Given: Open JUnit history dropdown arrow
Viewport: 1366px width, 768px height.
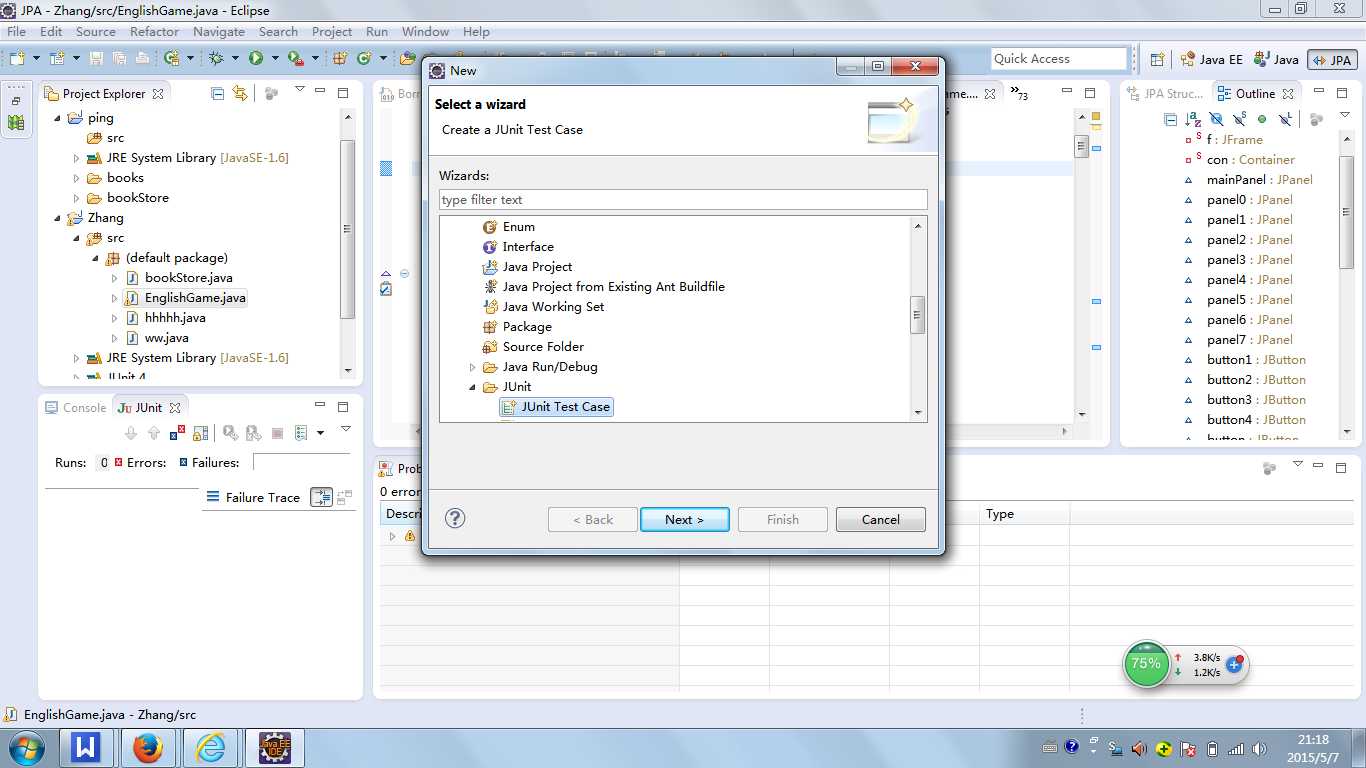Looking at the screenshot, I should pyautogui.click(x=320, y=433).
